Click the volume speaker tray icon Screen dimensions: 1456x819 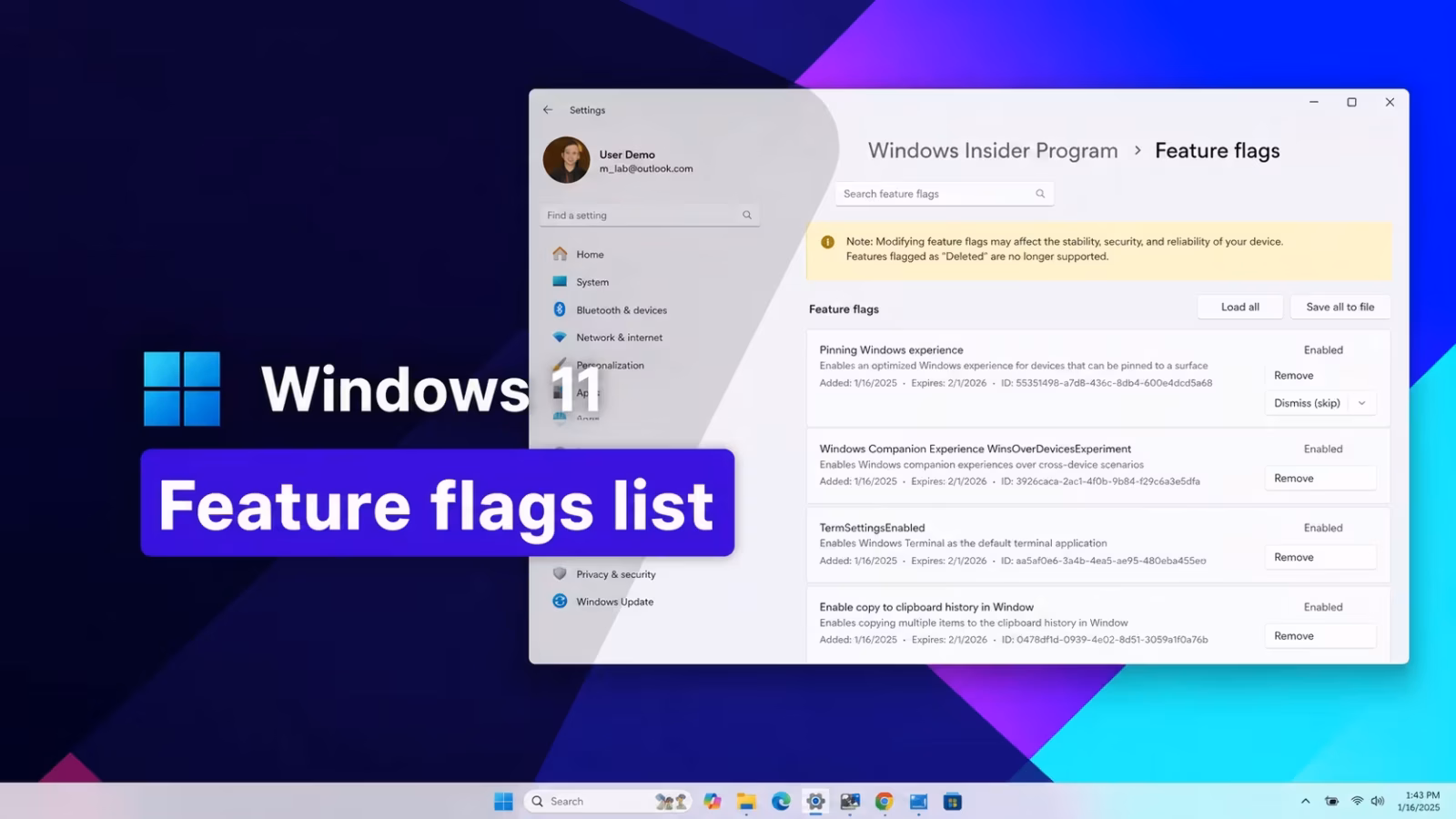(x=1378, y=802)
